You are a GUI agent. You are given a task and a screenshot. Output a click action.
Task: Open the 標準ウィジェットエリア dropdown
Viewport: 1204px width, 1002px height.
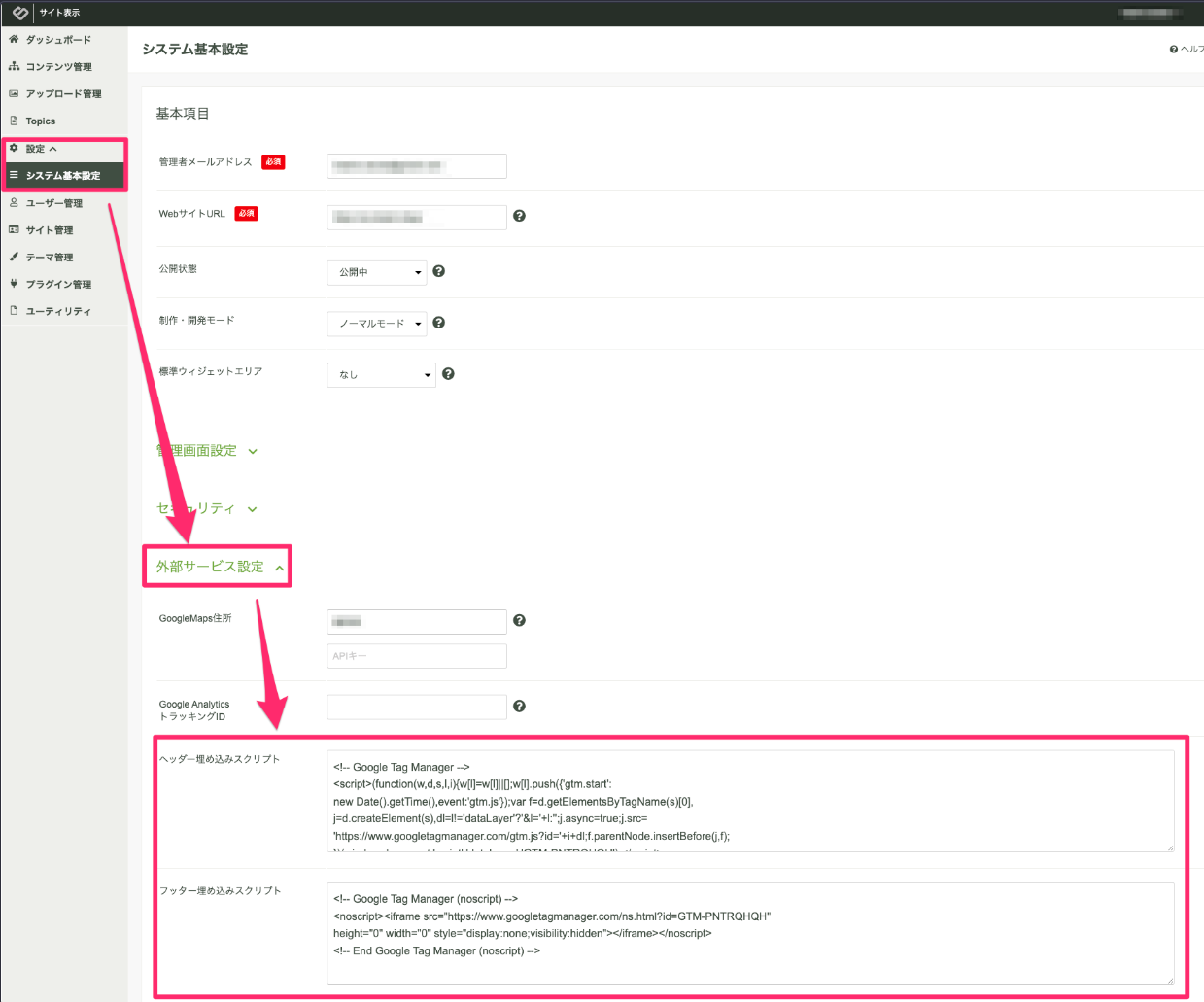(382, 375)
